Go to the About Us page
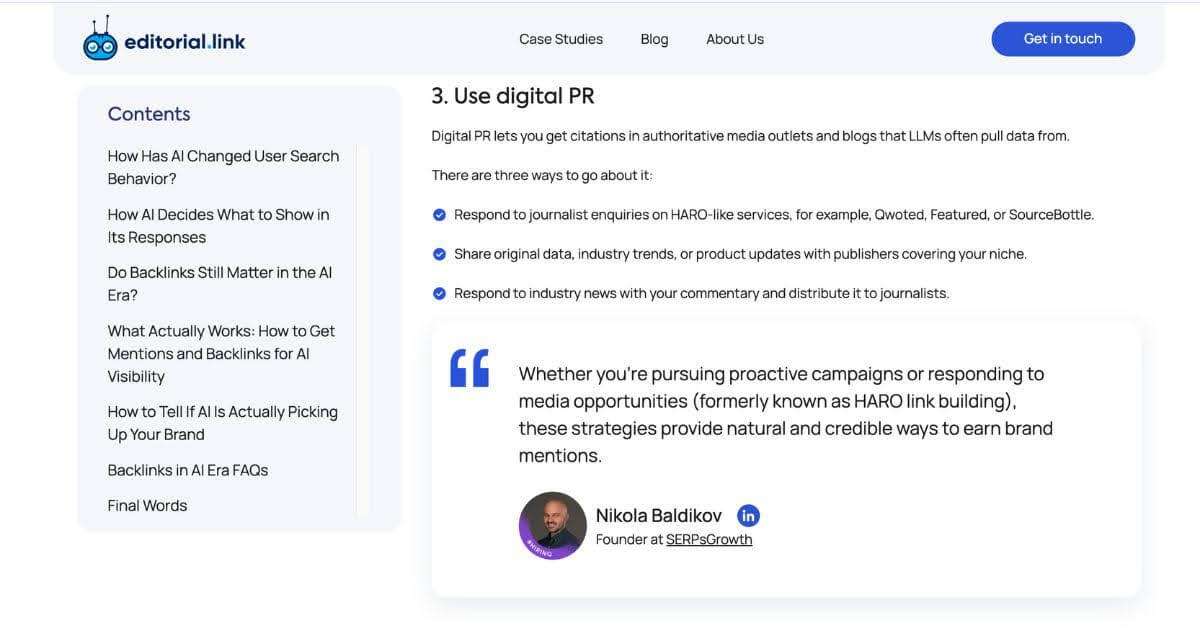This screenshot has width=1200, height=630. pyautogui.click(x=735, y=39)
